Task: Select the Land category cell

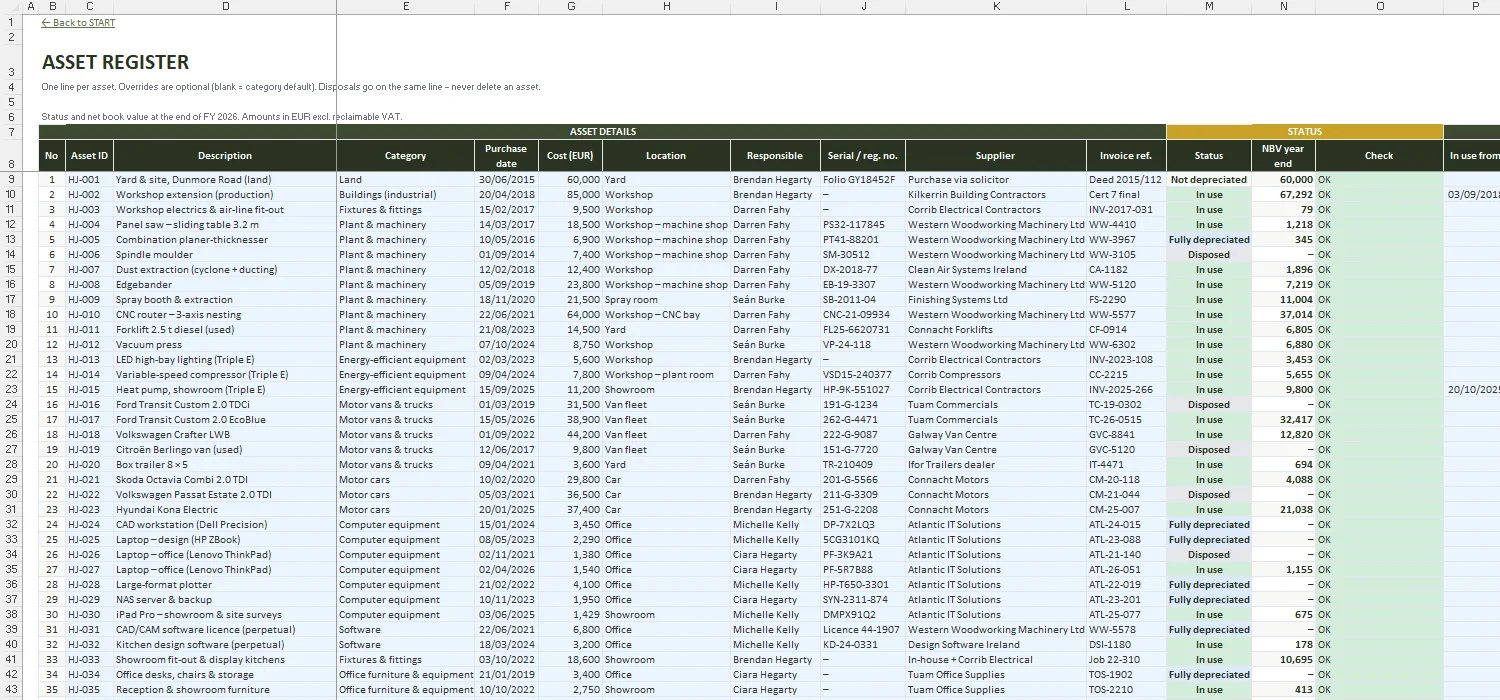Action: pyautogui.click(x=405, y=180)
